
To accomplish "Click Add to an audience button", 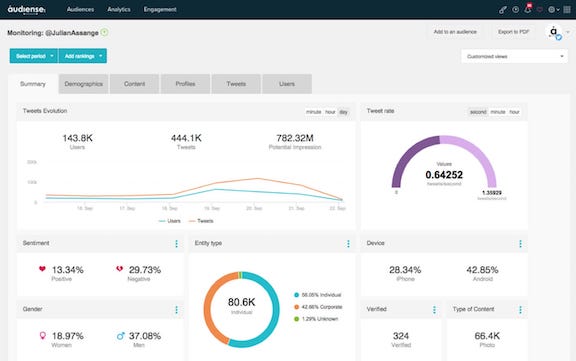I will tap(455, 32).
